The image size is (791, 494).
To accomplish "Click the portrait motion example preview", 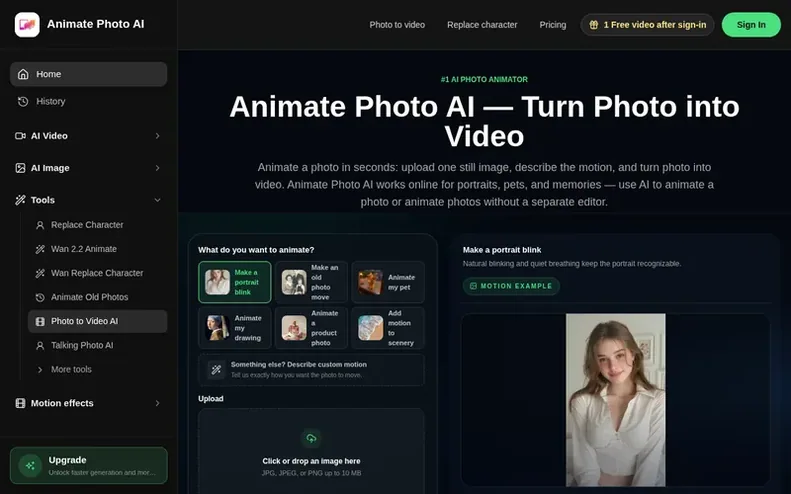I will pos(615,400).
